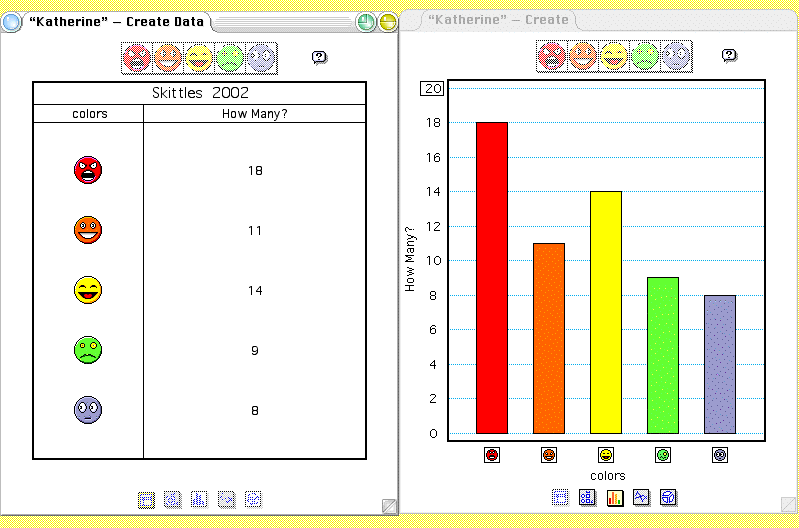Select the value 14 in the table
Image resolution: width=799 pixels, height=528 pixels.
pos(255,291)
